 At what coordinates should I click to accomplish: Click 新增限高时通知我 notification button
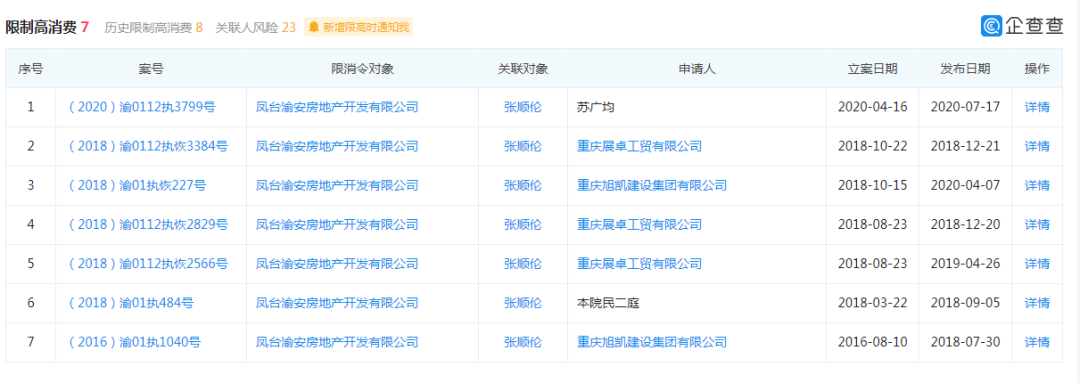click(358, 28)
